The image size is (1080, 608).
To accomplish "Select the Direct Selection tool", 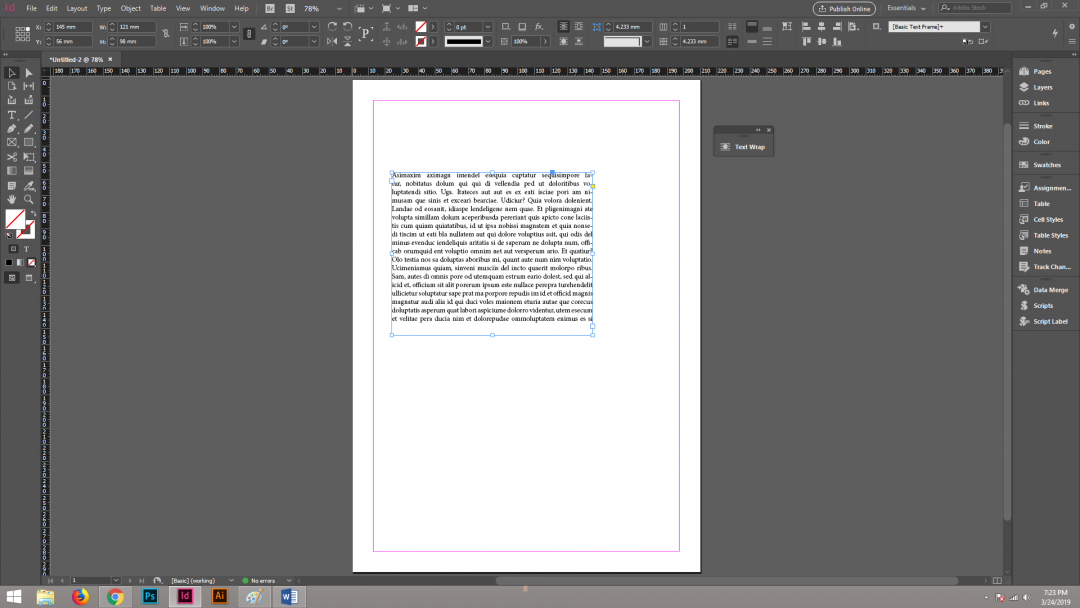I will pos(29,72).
